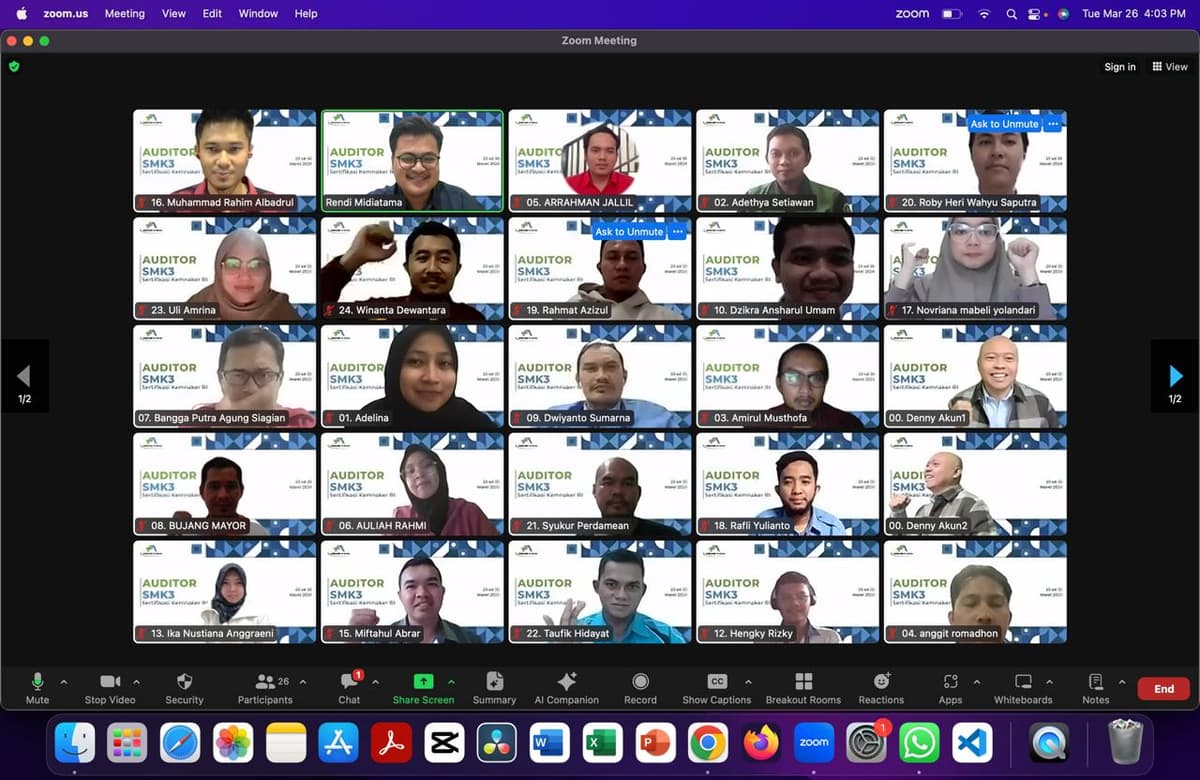Open the AI Companion sparkle icon
1200x780 pixels.
click(x=566, y=681)
